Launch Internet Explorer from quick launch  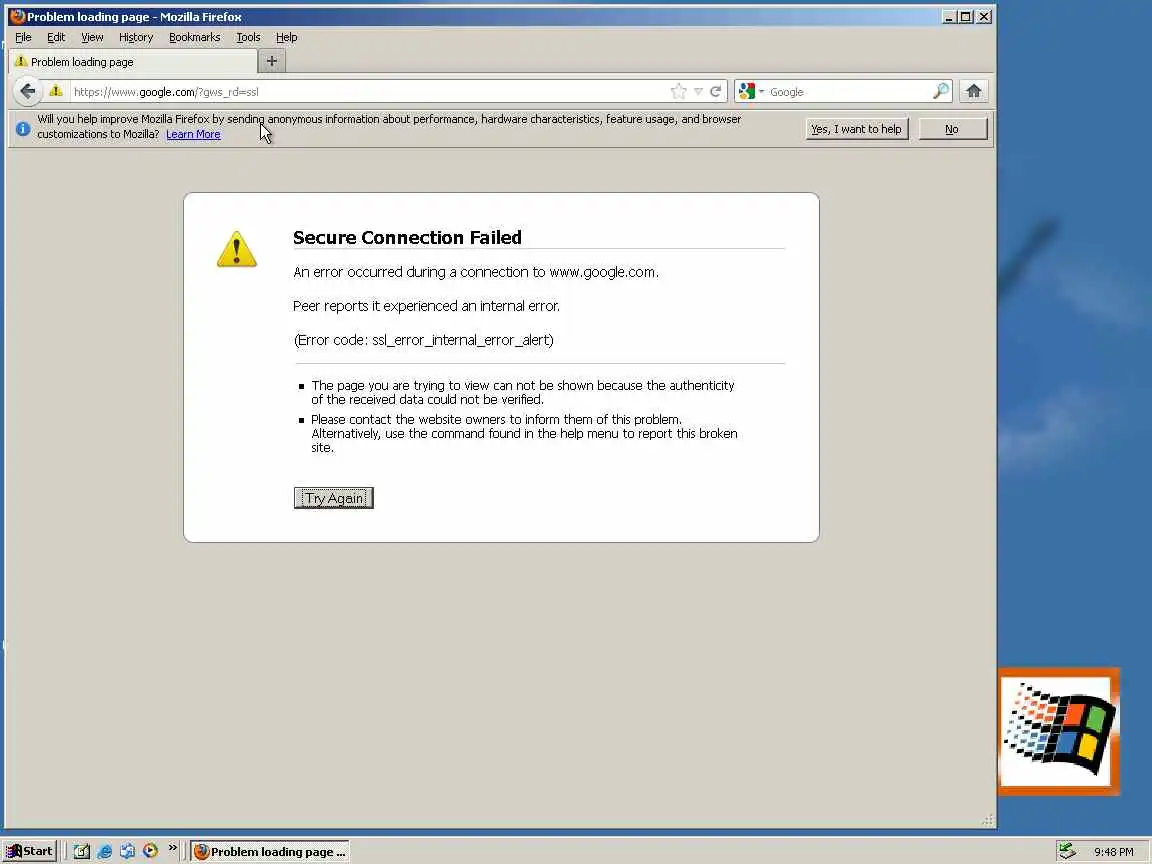(x=104, y=851)
